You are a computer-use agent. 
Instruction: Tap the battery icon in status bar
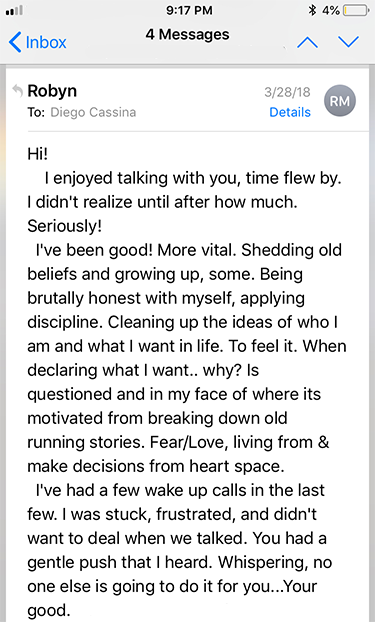[x=356, y=10]
